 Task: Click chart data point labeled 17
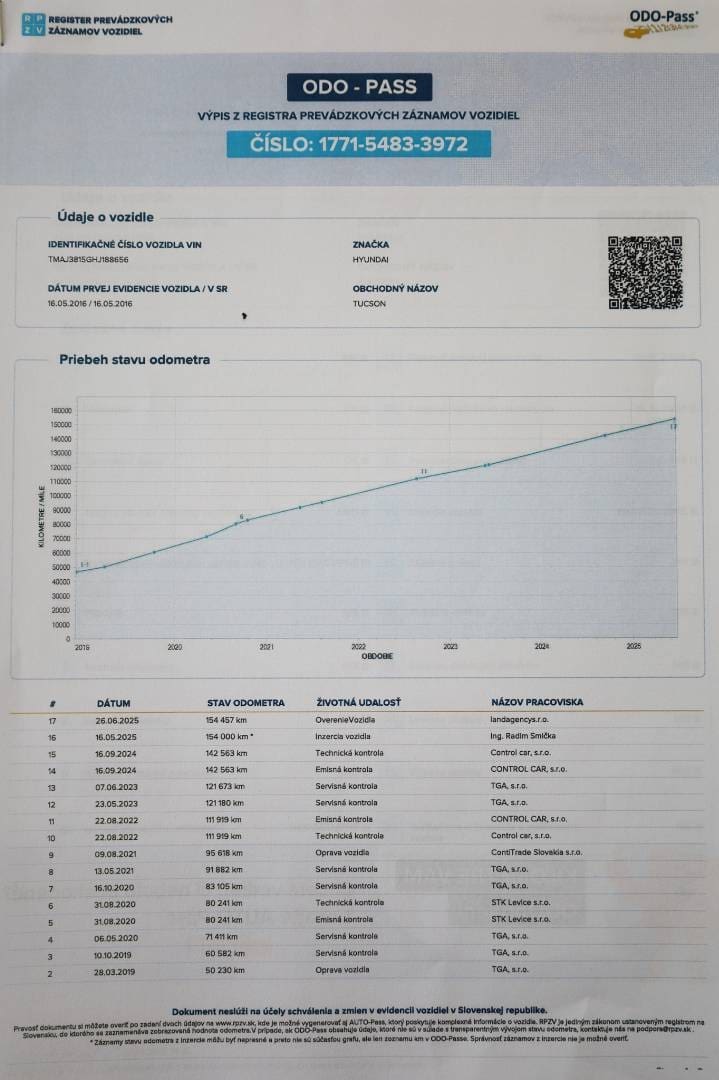click(674, 419)
